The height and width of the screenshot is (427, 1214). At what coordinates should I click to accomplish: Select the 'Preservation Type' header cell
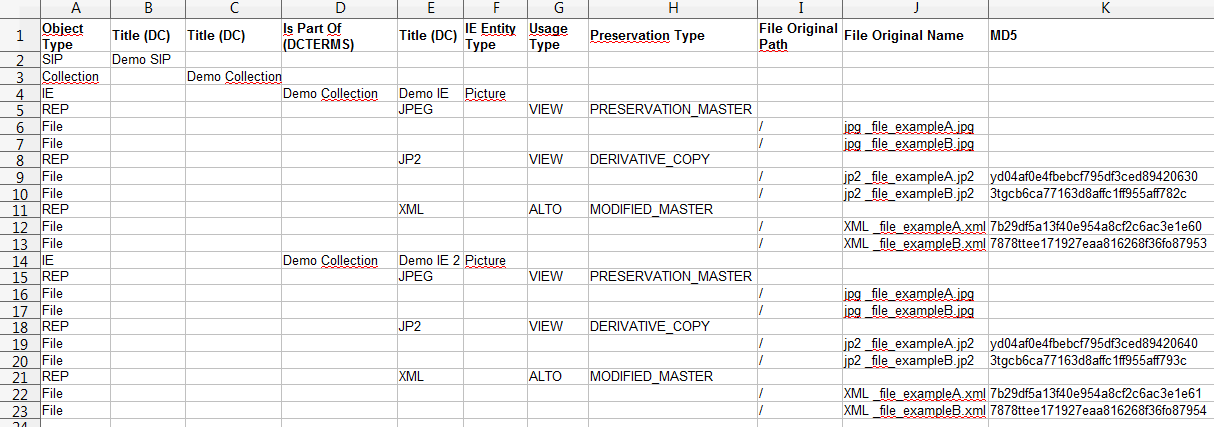pyautogui.click(x=647, y=36)
